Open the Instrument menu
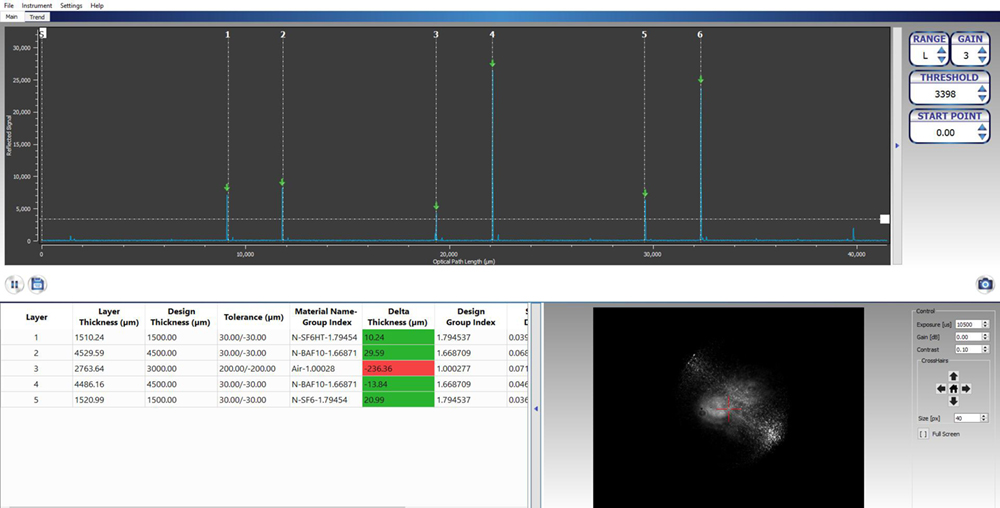Viewport: 1000px width, 508px height. (37, 5)
